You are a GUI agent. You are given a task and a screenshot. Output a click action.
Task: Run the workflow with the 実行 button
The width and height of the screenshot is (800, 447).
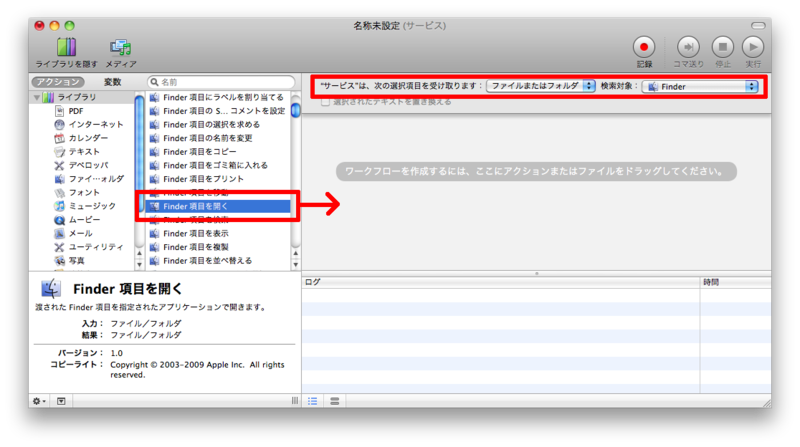tap(753, 47)
